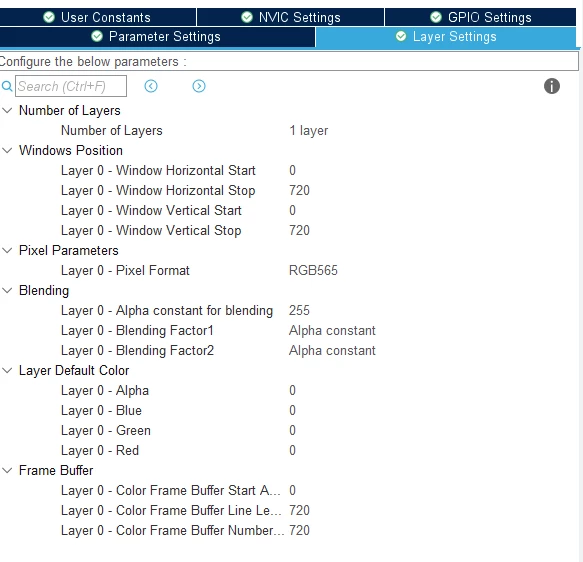The height and width of the screenshot is (562, 583).
Task: Open the Pixel Format value RGB565
Action: tap(313, 270)
